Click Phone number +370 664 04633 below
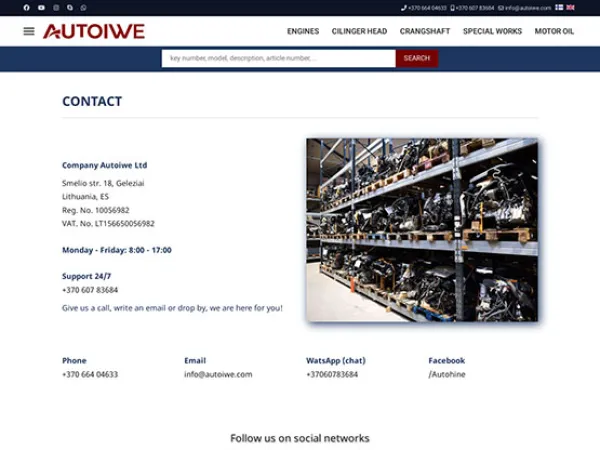Screen dimensions: 600x450 pyautogui.click(x=90, y=374)
